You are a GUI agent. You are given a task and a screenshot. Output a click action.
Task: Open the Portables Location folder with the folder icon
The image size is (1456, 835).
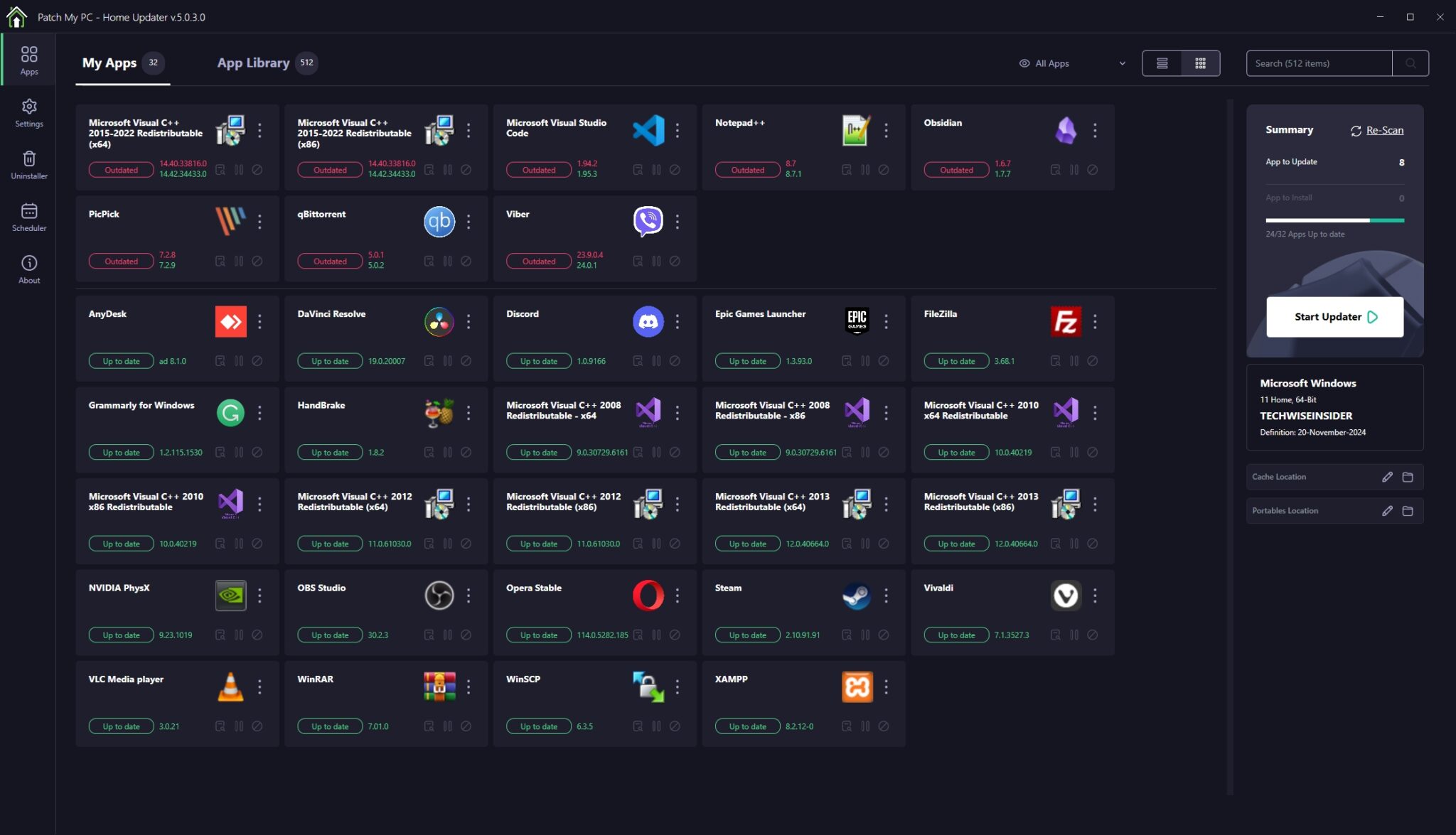click(1407, 511)
